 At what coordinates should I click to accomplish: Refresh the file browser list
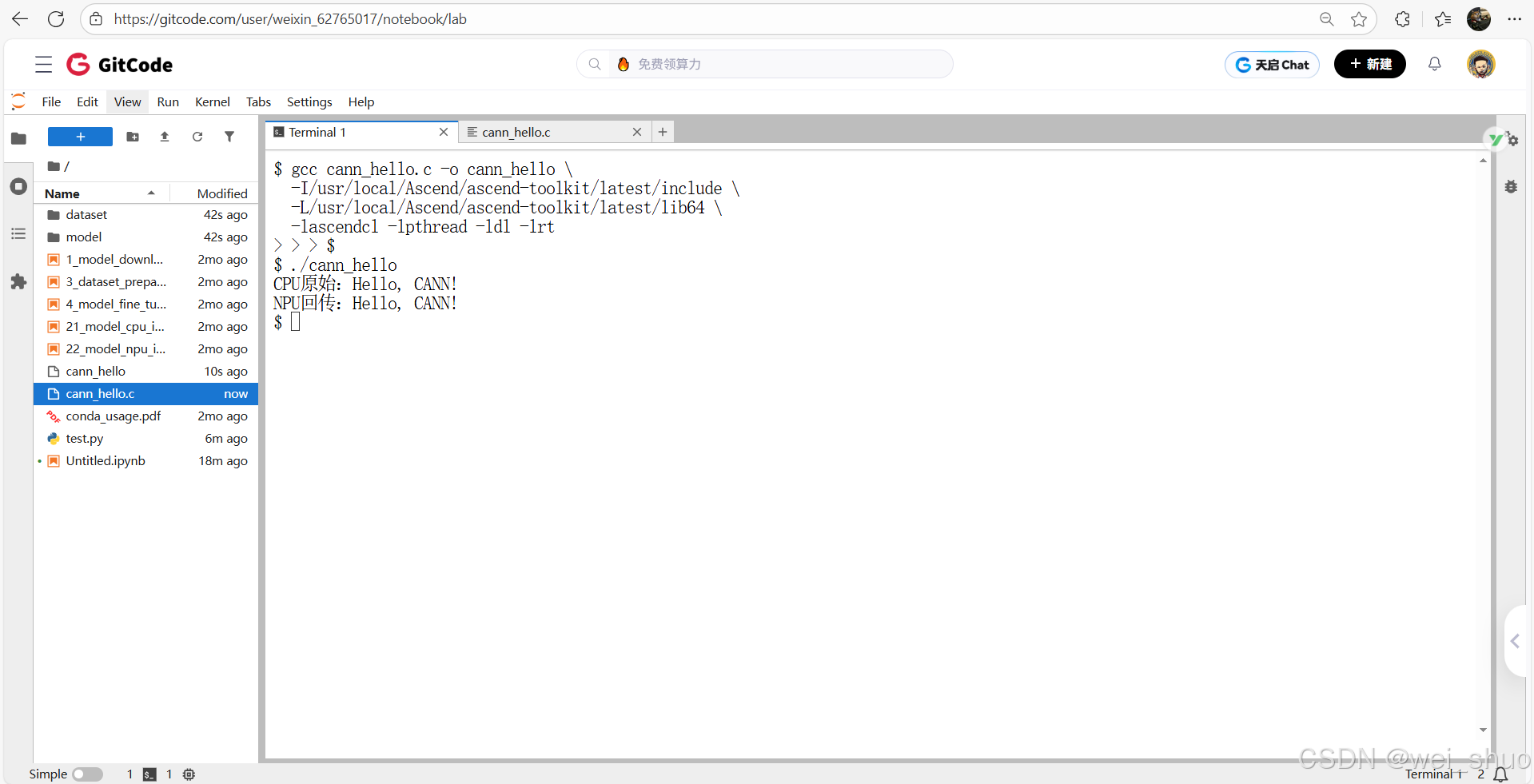(x=197, y=137)
